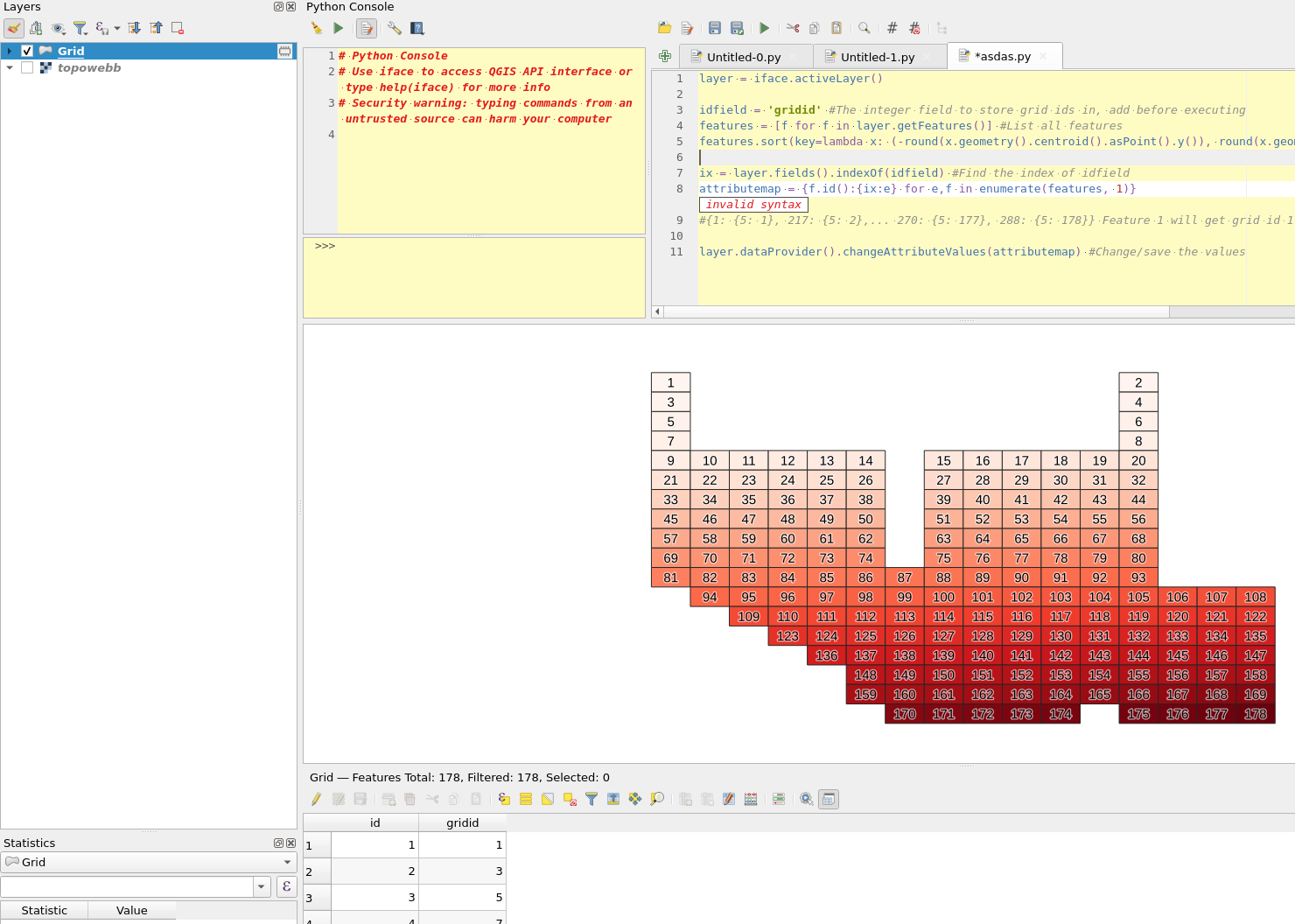Open the Statistics field dropdown arrow

(262, 886)
